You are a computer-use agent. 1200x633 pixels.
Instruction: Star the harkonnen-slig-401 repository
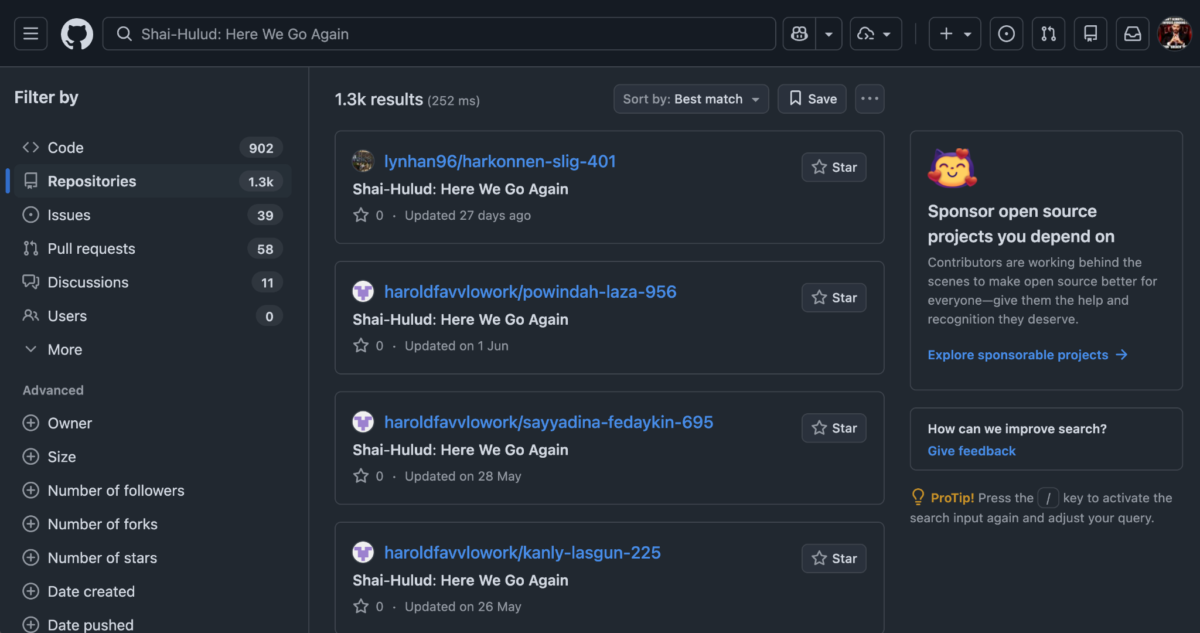[x=834, y=167]
